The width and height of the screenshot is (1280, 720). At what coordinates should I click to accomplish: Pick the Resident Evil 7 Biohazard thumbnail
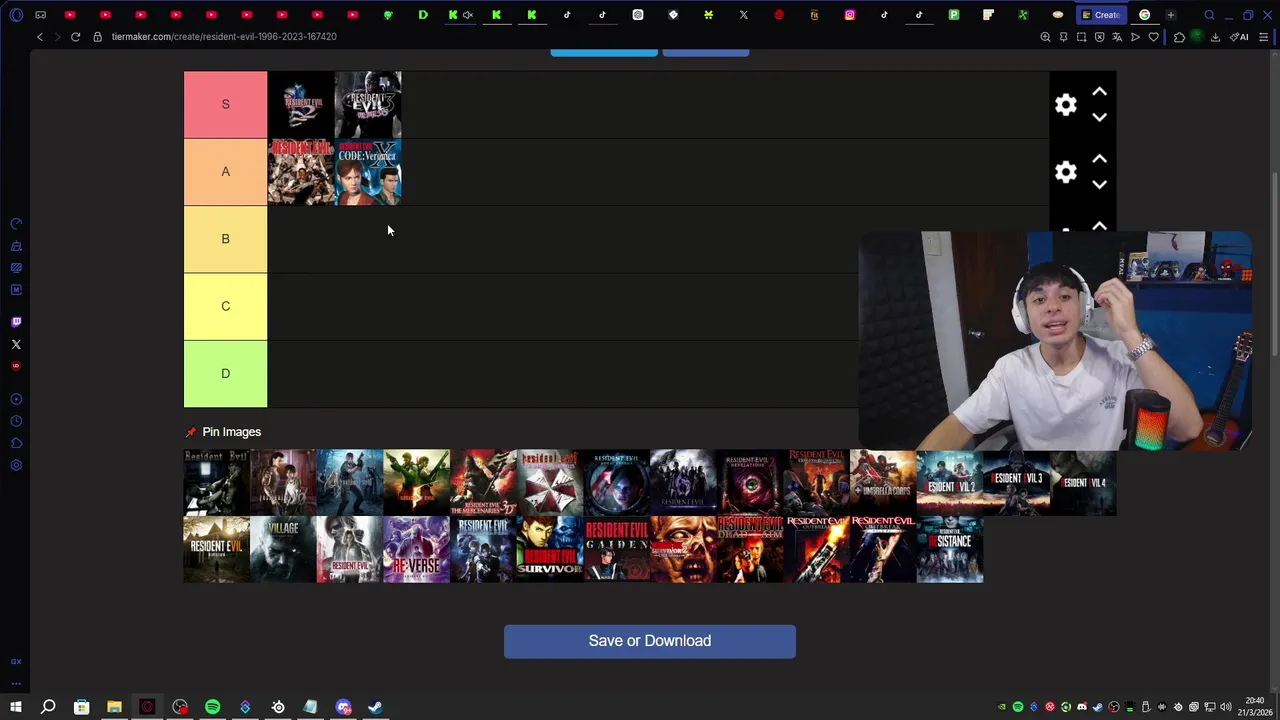(217, 549)
